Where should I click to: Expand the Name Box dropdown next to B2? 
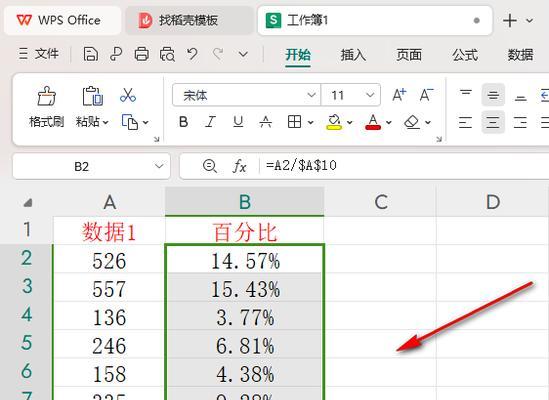pos(159,166)
